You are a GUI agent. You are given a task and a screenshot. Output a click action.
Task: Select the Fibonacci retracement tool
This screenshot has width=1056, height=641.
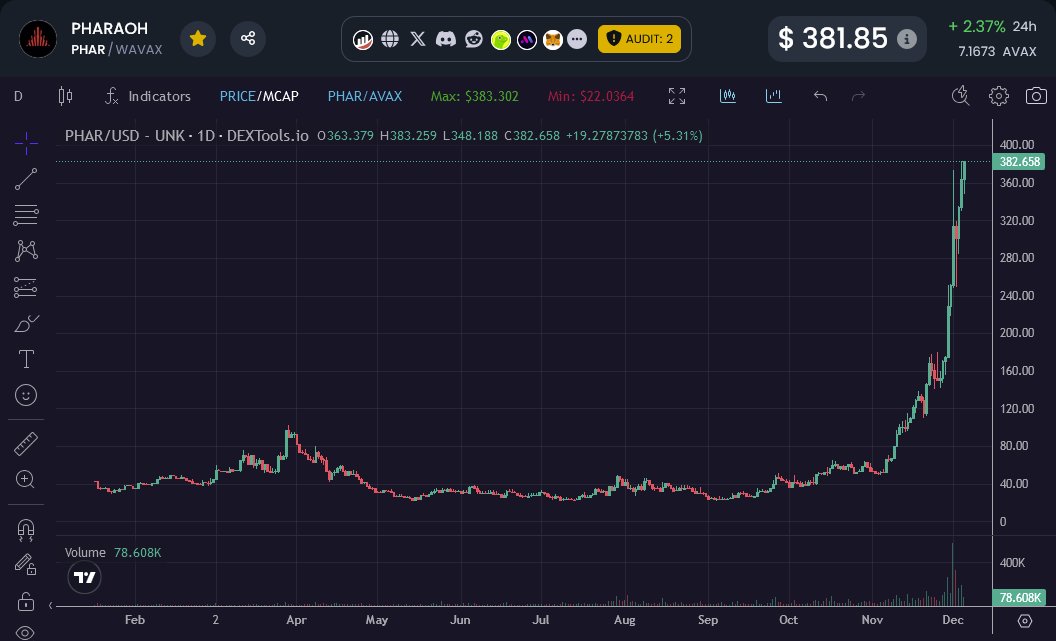26,215
